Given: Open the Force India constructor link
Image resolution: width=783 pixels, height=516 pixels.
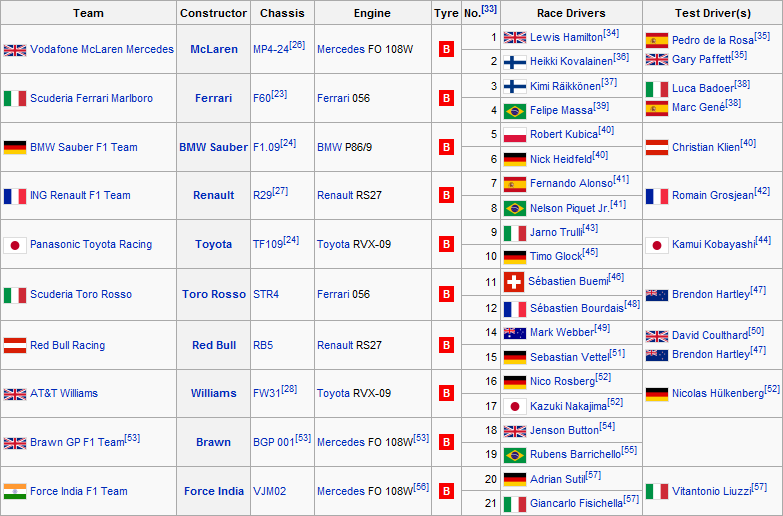Looking at the screenshot, I should [x=214, y=491].
